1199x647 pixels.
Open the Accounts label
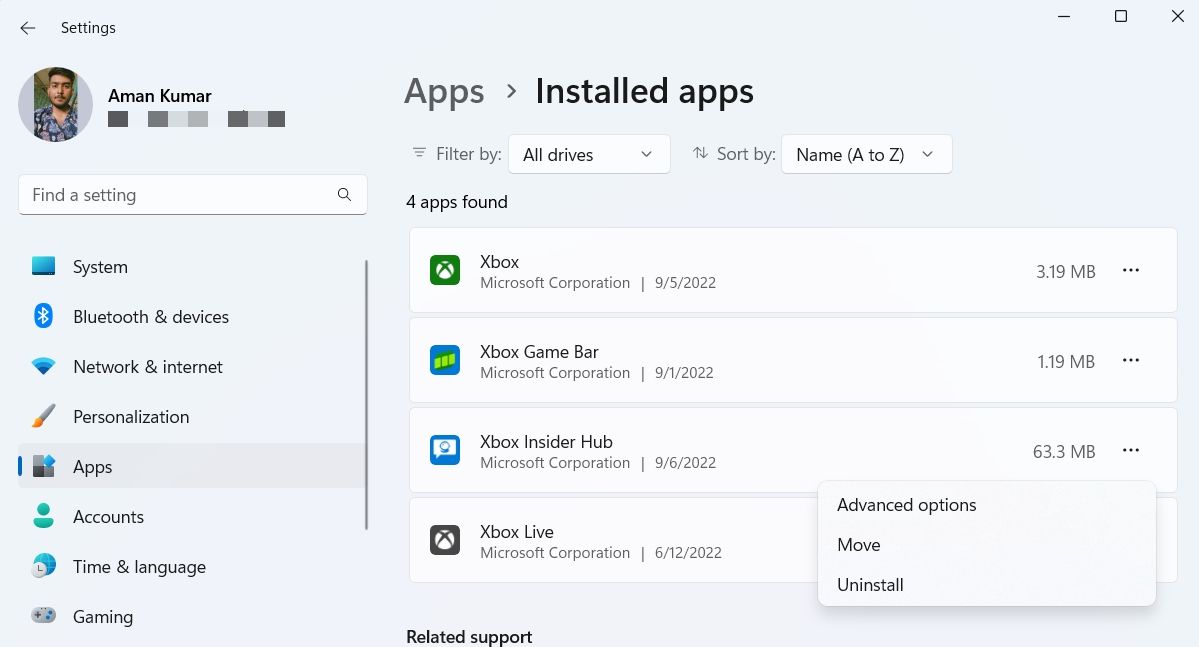click(108, 517)
